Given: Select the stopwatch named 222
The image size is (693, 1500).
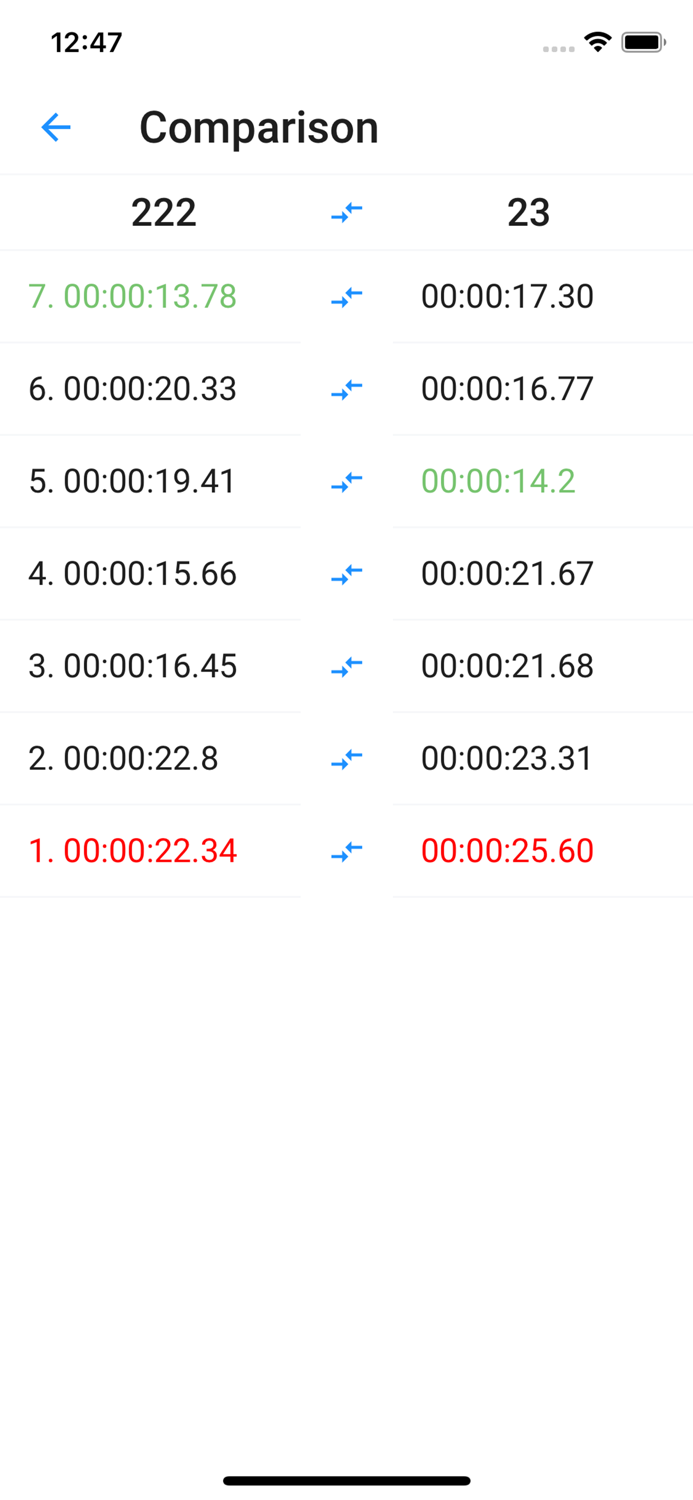Looking at the screenshot, I should click(164, 212).
